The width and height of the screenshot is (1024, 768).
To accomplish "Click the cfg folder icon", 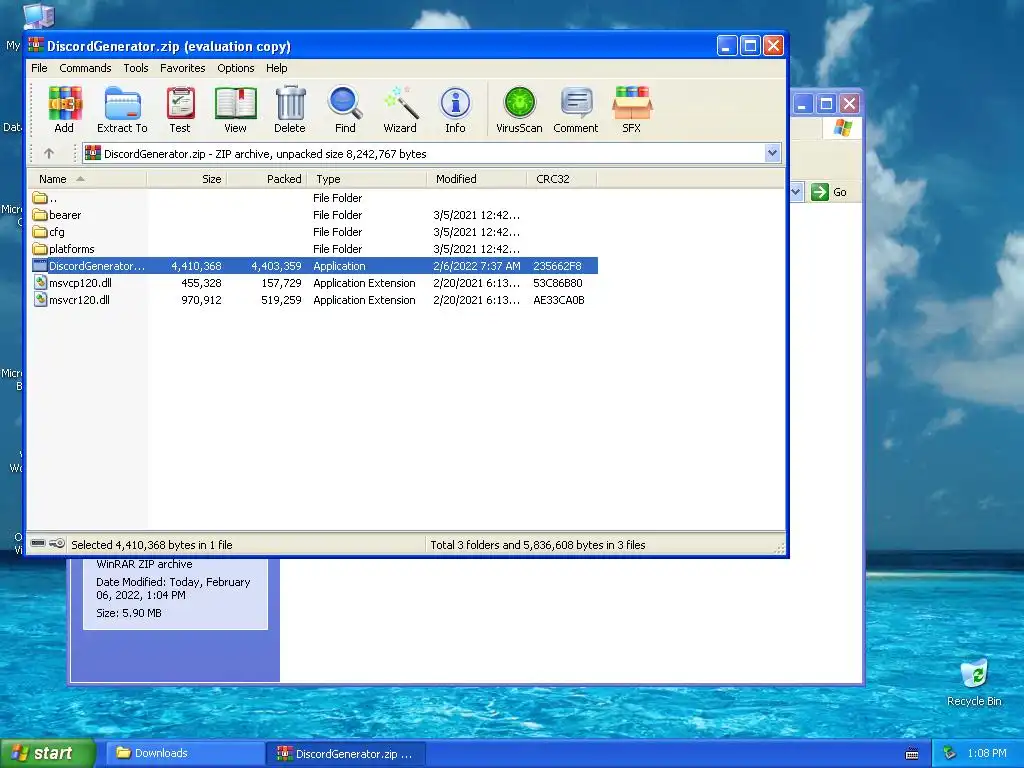I will pos(40,232).
